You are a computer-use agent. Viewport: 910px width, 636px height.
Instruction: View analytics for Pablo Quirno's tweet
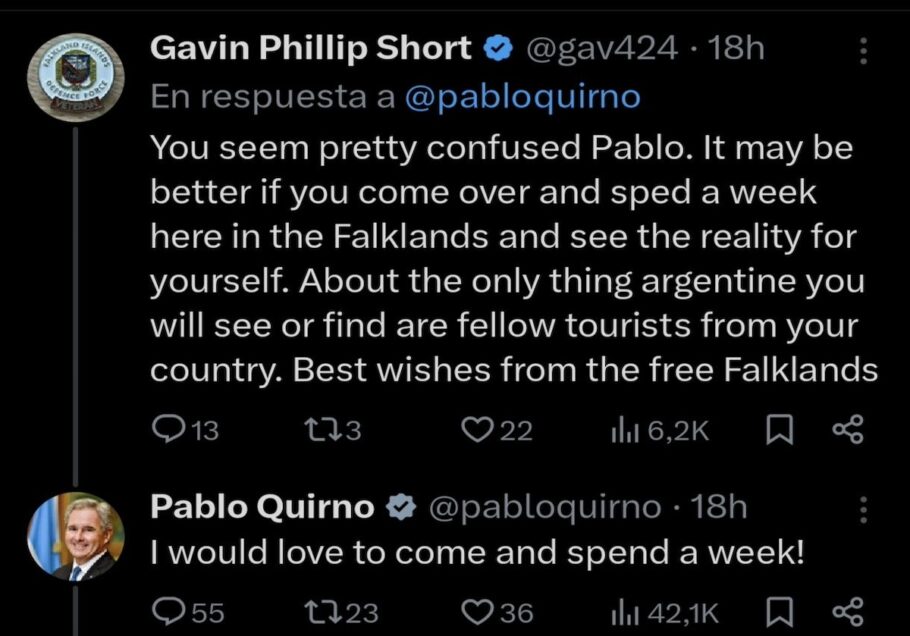point(624,611)
